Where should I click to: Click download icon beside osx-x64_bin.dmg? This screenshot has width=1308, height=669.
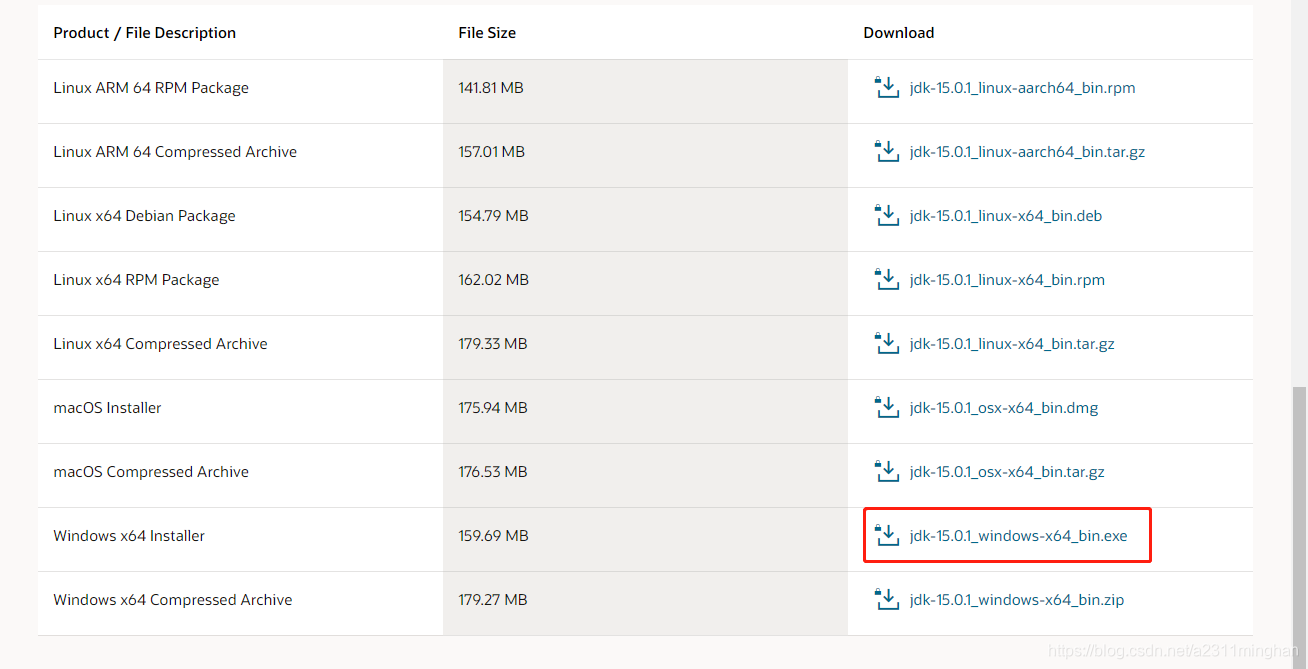(x=886, y=407)
